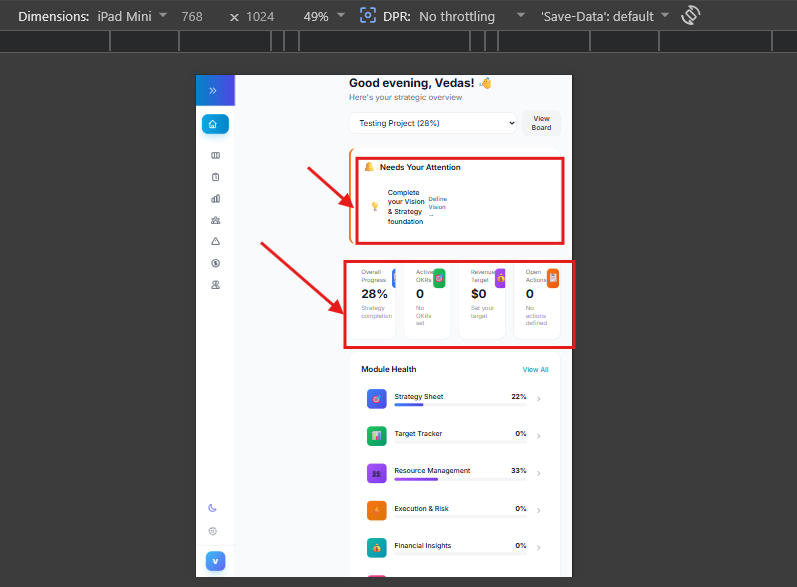
Task: Select the Financial Insights label
Action: tap(423, 545)
